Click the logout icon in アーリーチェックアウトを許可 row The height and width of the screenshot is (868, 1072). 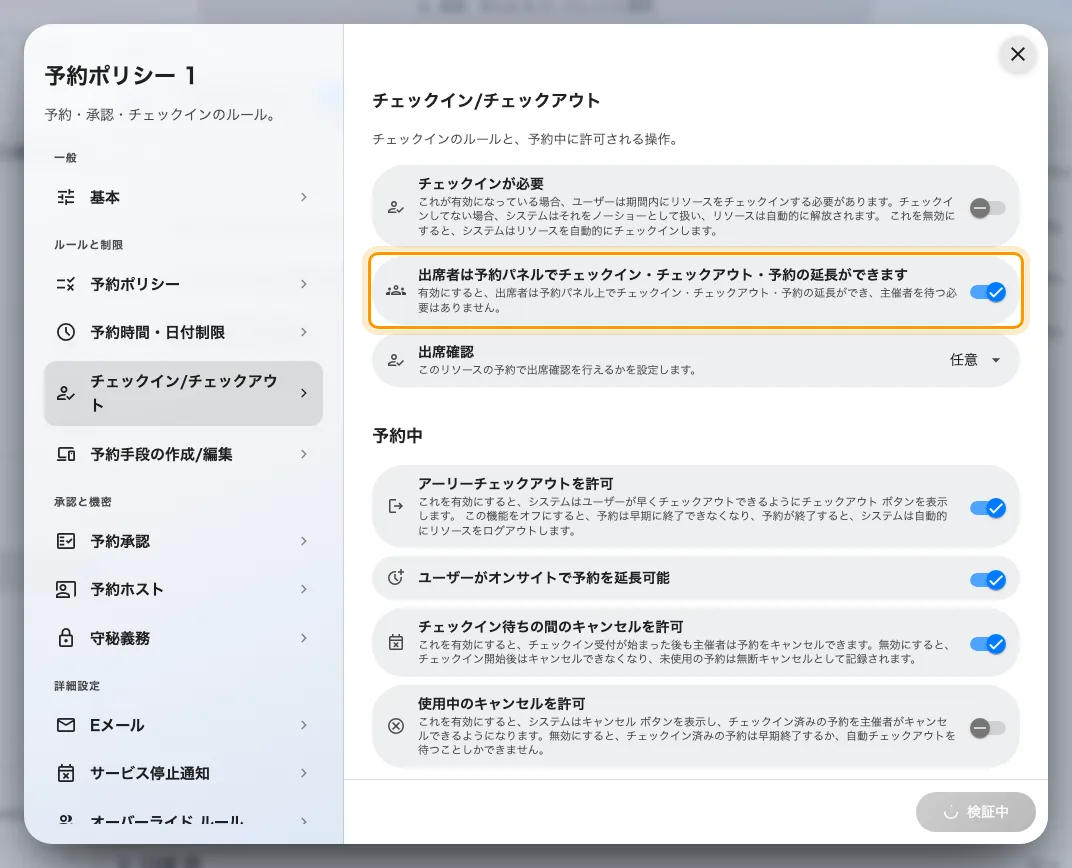coord(396,506)
